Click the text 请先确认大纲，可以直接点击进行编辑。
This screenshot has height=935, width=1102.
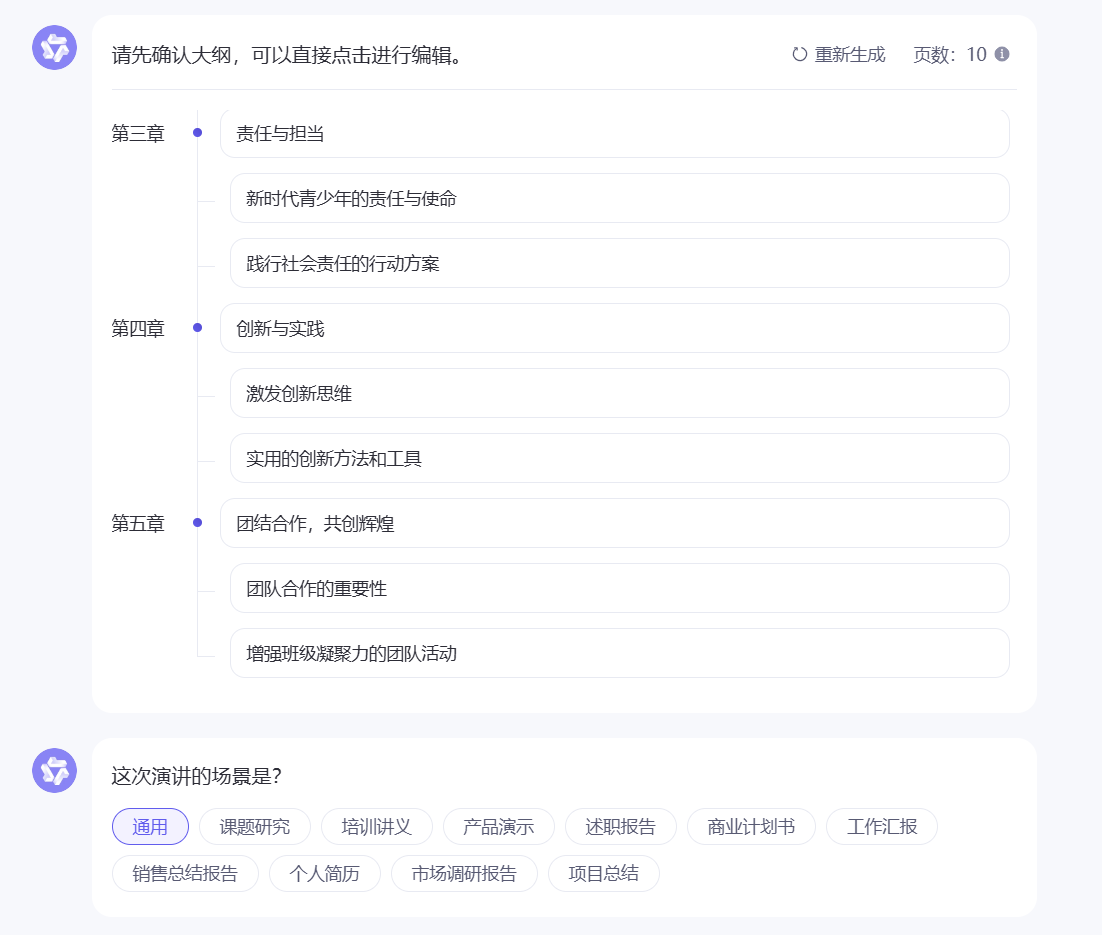pos(289,55)
